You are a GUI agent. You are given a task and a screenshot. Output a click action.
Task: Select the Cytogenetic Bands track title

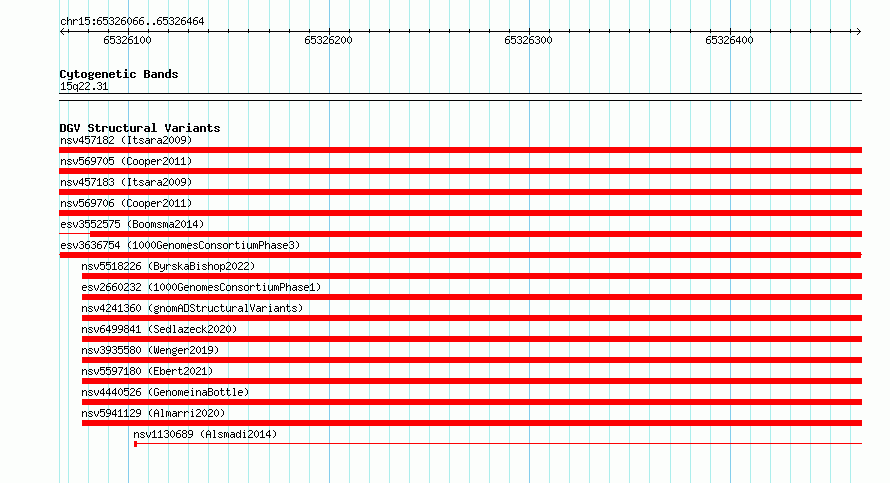[x=119, y=74]
